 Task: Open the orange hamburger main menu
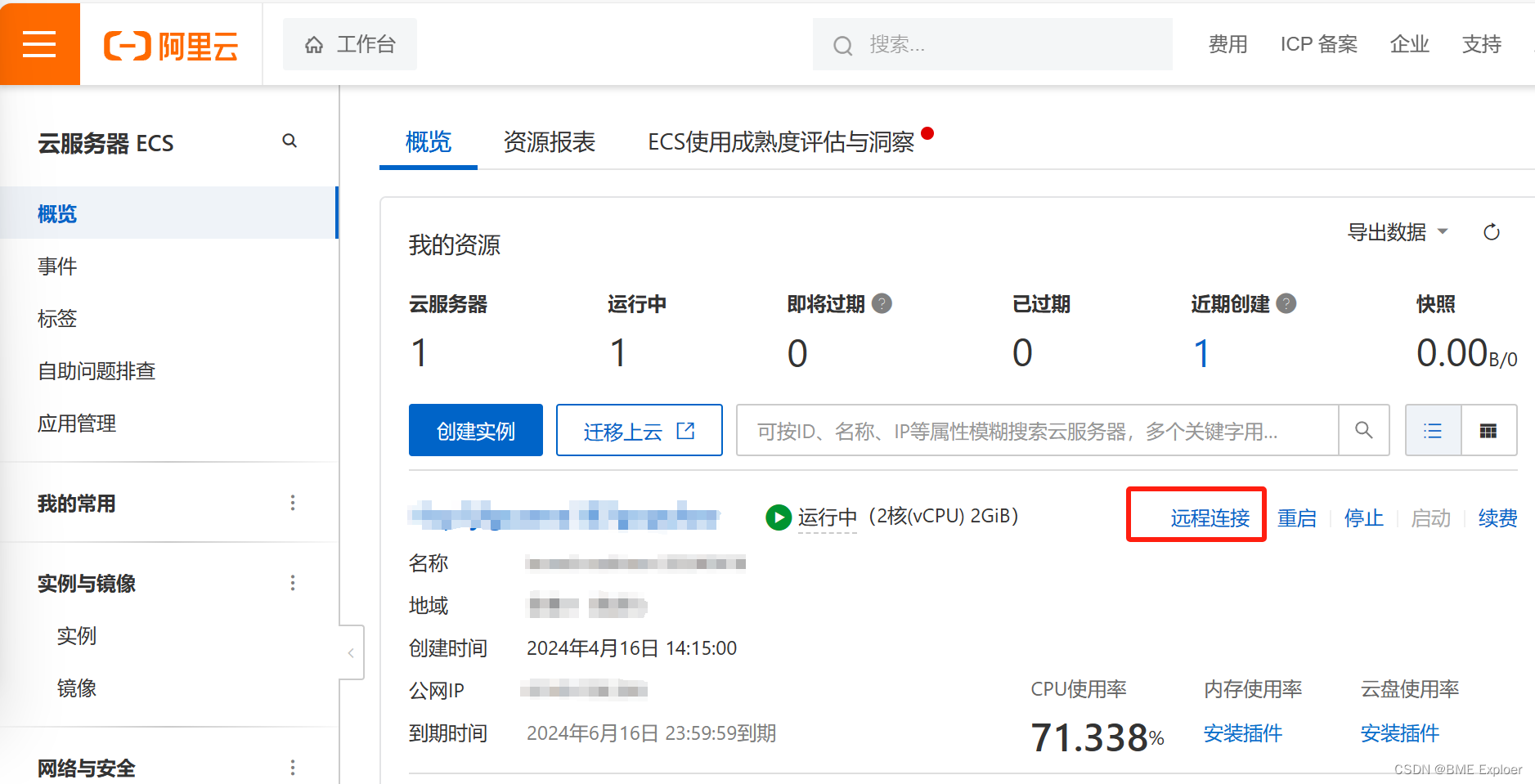click(39, 44)
